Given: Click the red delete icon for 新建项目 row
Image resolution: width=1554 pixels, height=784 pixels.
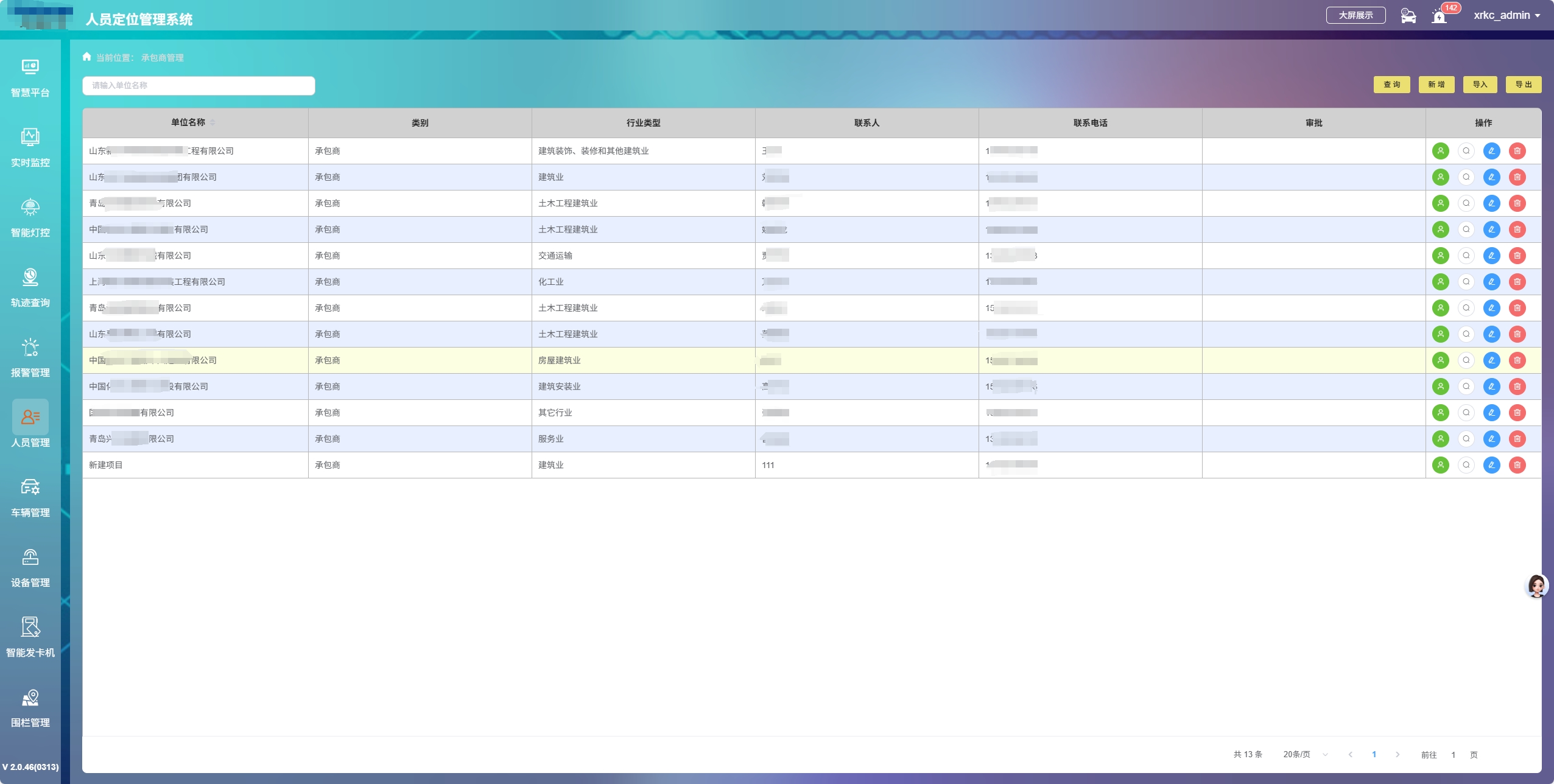Looking at the screenshot, I should click(x=1517, y=465).
